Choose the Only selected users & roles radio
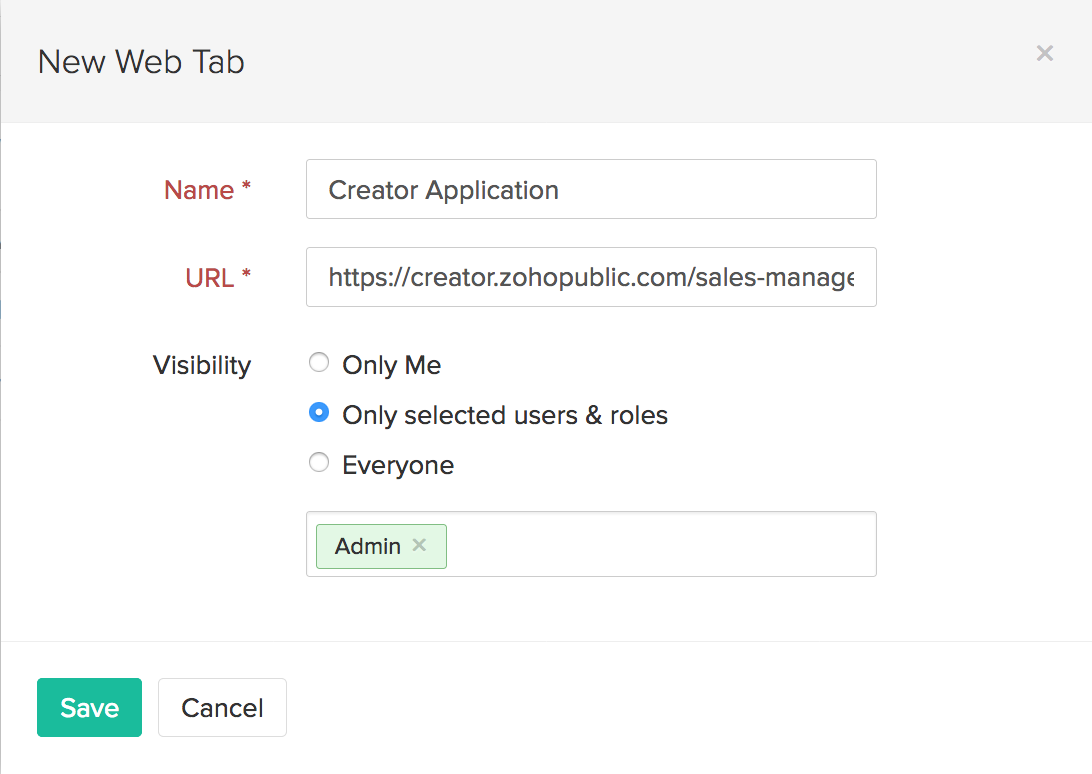Viewport: 1092px width, 774px height. [x=319, y=413]
